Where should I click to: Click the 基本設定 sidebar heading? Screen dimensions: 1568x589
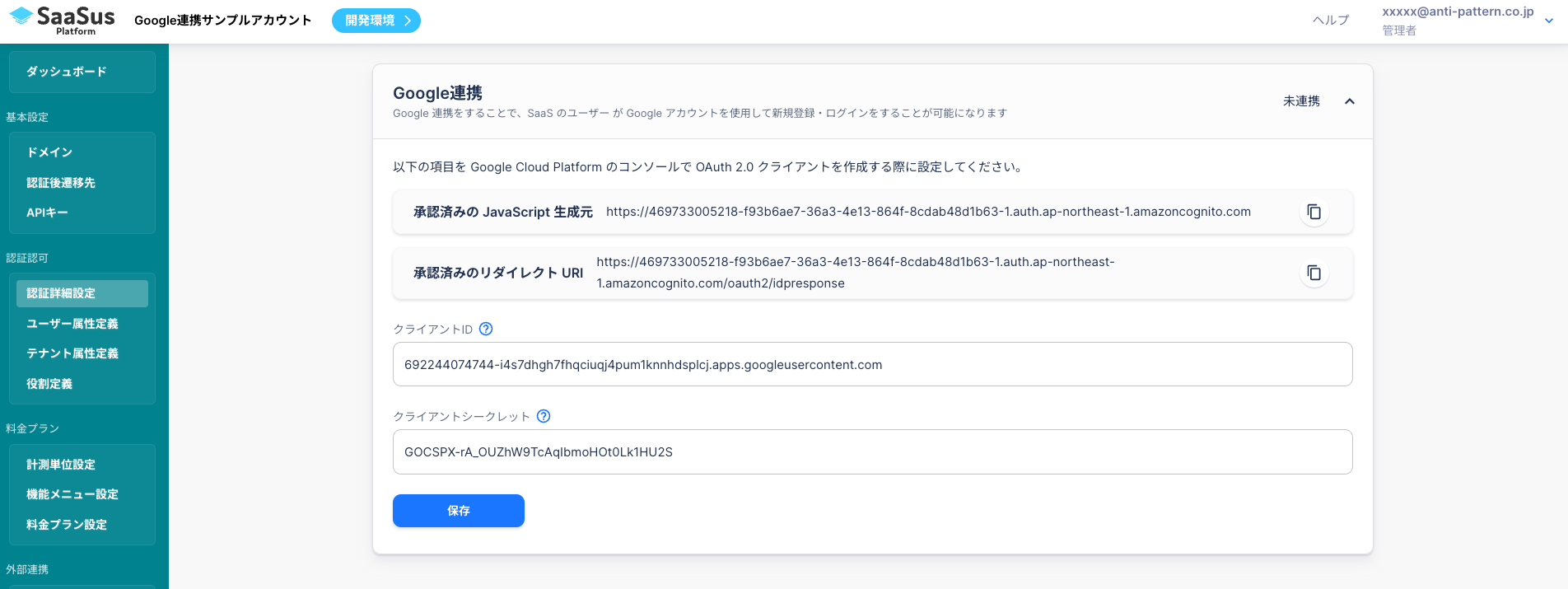click(27, 118)
